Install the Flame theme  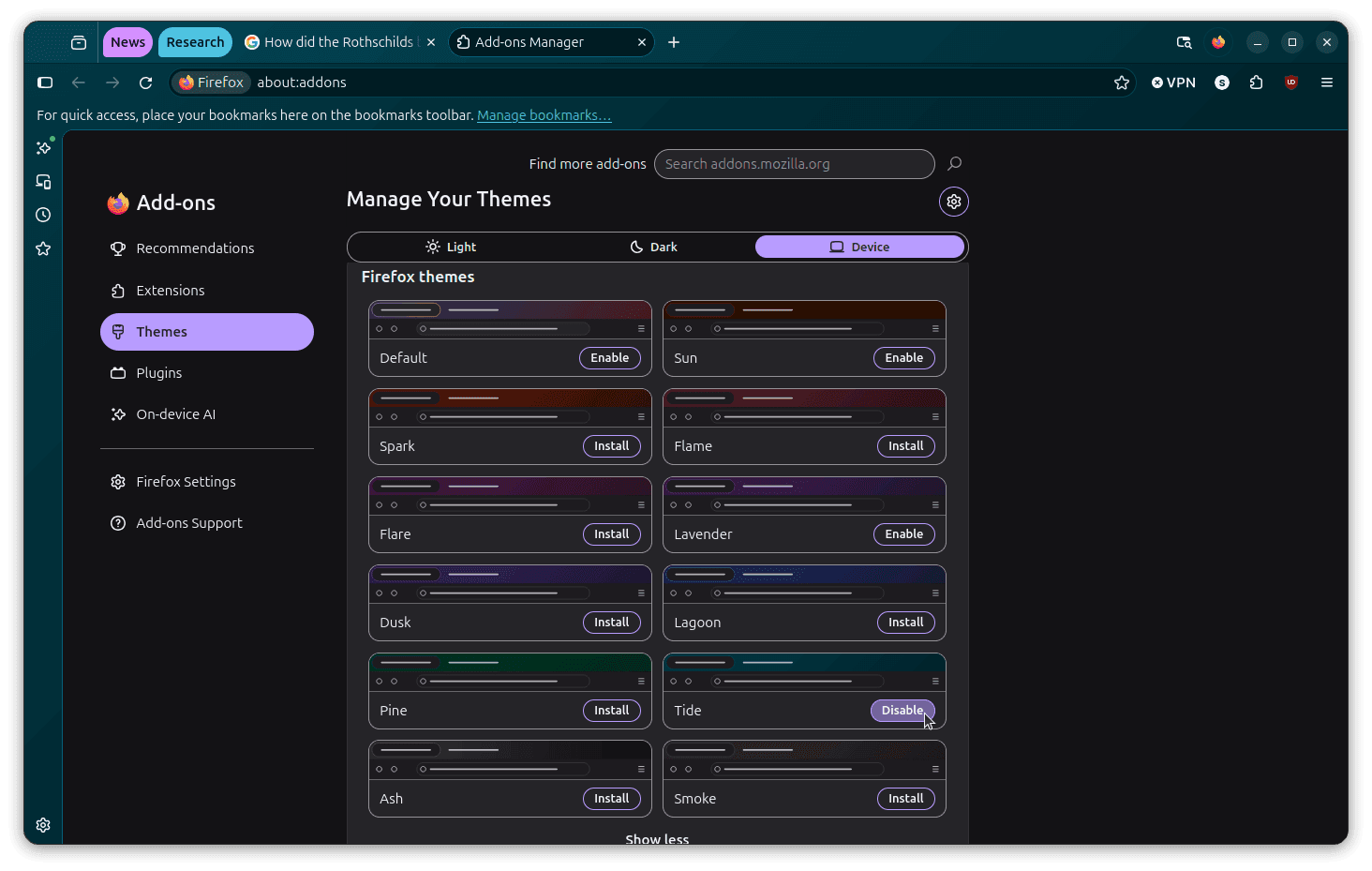coord(906,446)
